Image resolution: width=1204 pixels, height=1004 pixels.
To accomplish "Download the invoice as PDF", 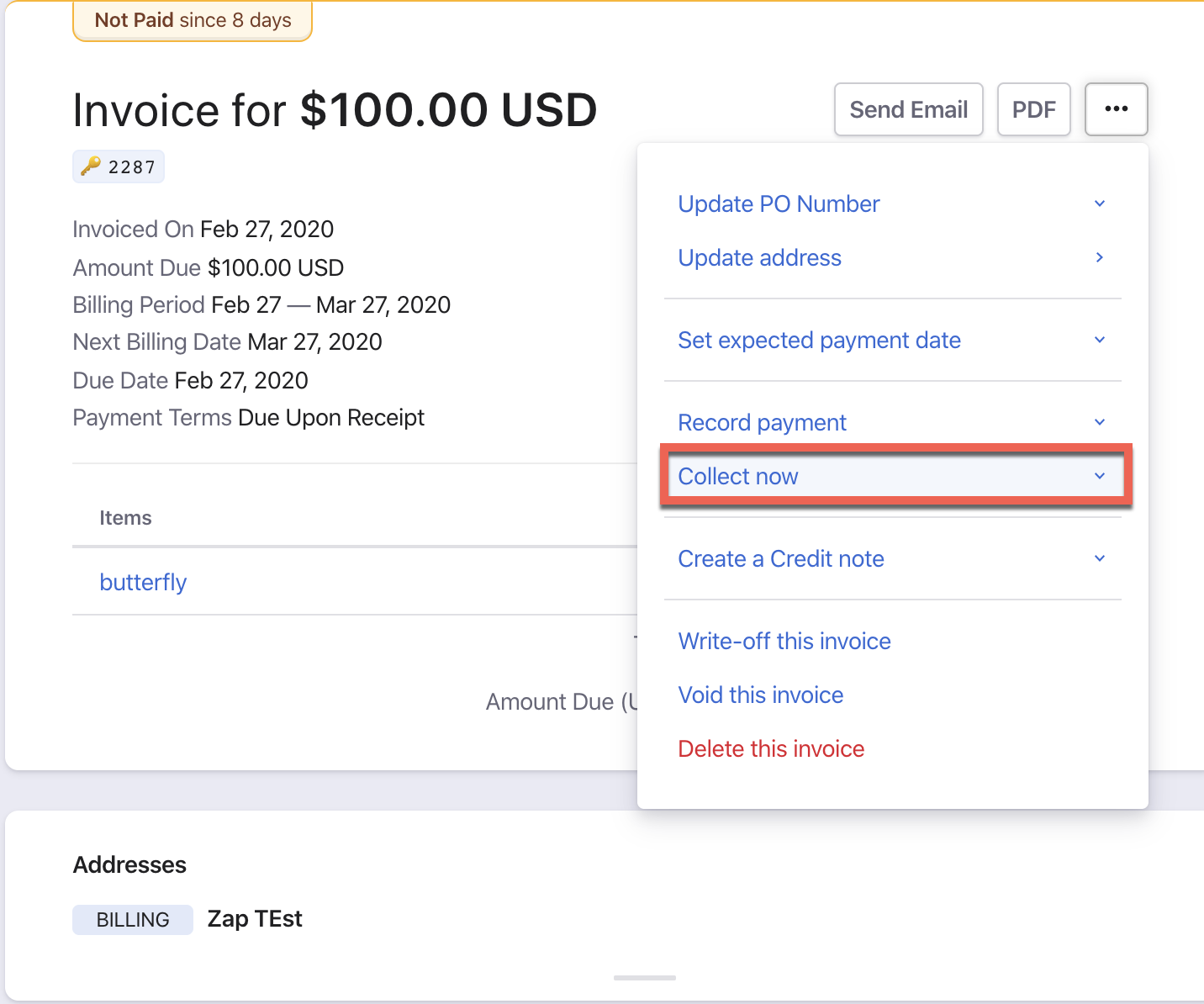I will click(1033, 109).
